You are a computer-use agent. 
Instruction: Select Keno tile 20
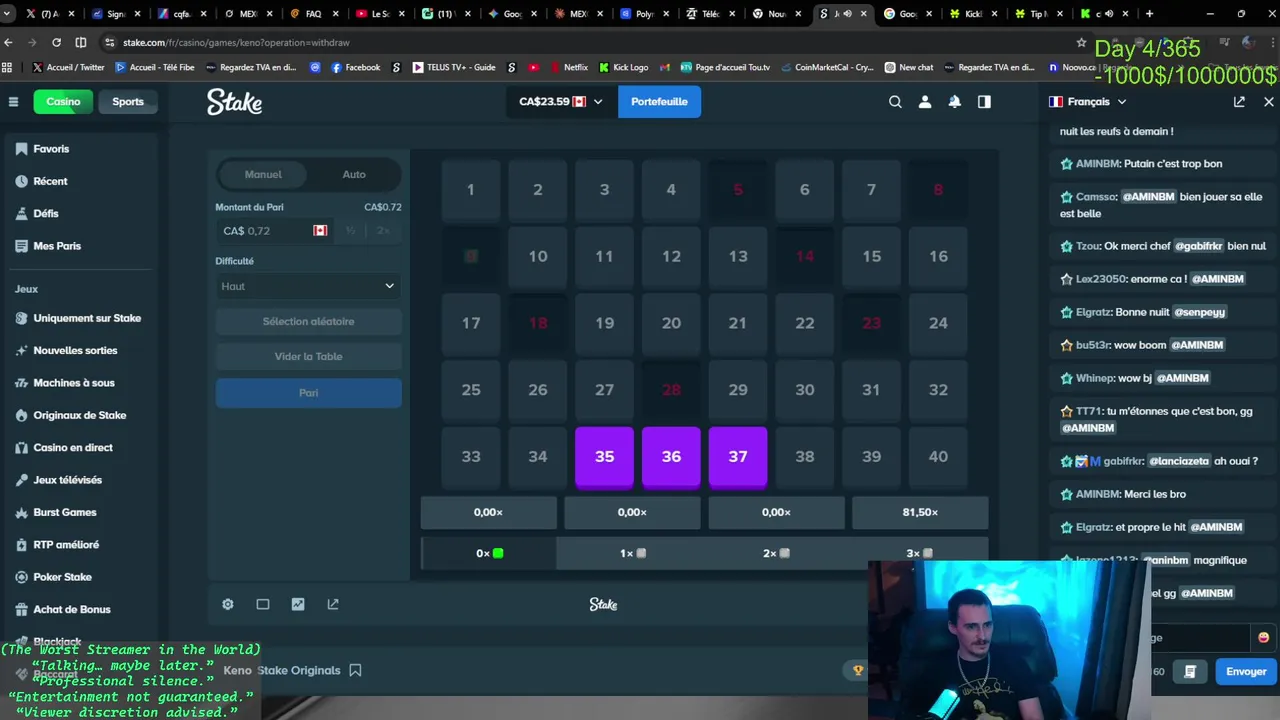click(671, 323)
